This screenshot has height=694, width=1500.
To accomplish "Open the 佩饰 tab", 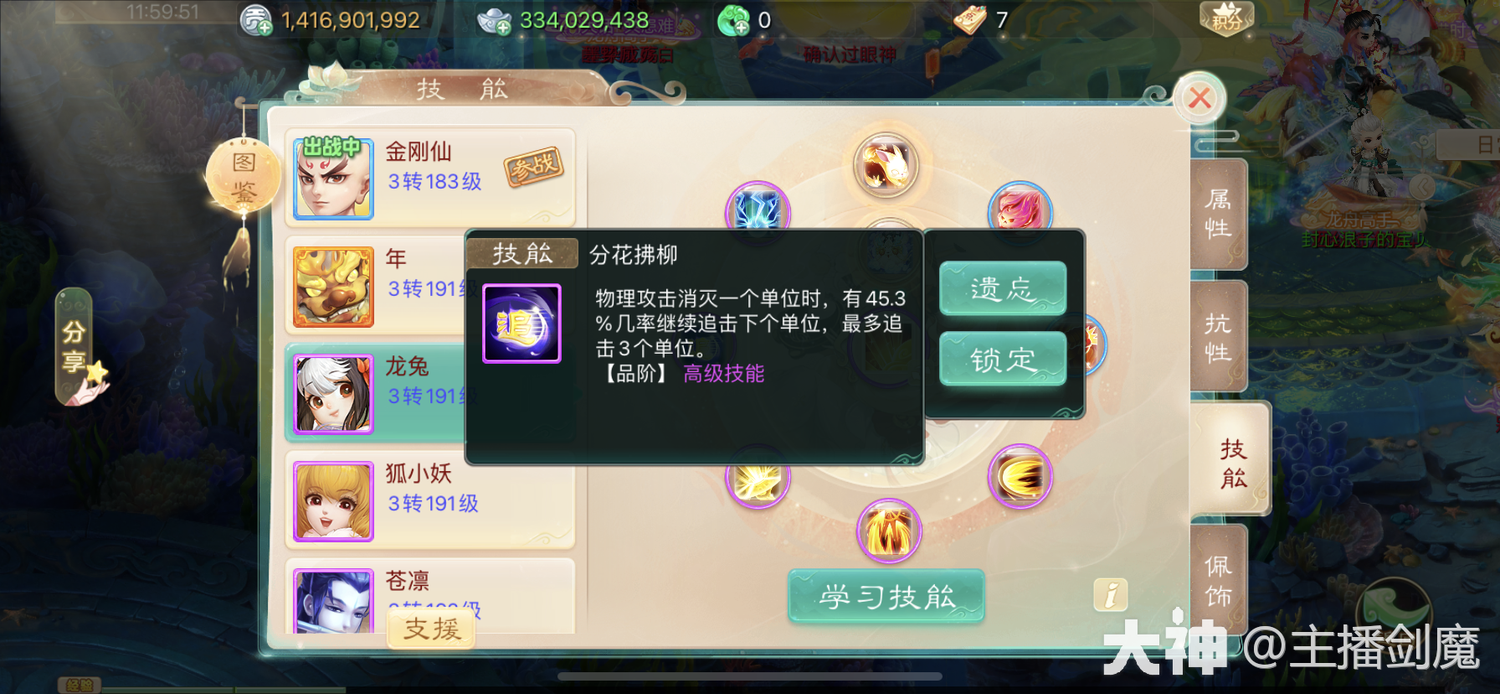I will click(x=1218, y=580).
